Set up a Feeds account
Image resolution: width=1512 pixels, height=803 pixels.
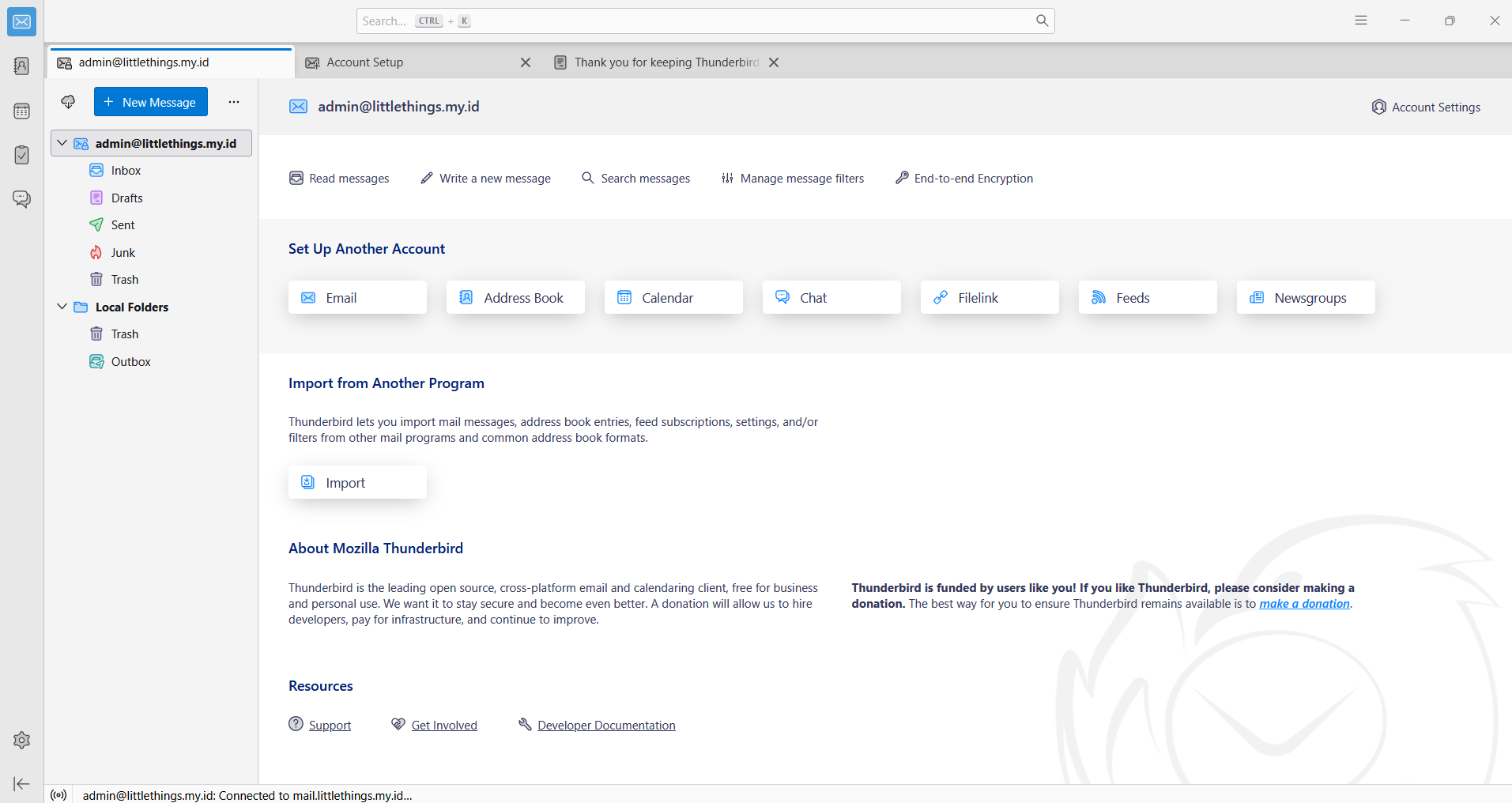[x=1148, y=297]
